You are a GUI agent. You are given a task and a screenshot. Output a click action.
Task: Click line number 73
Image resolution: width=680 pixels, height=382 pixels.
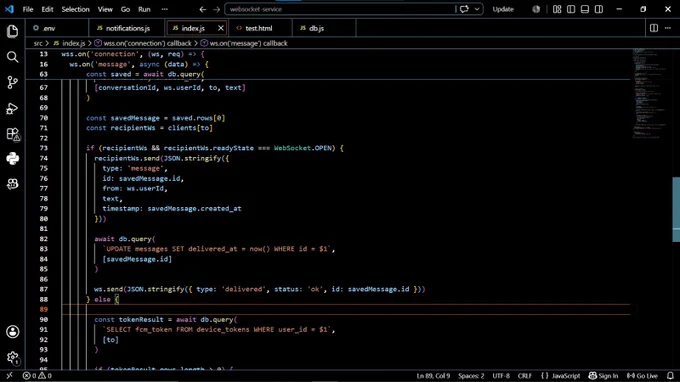43,148
